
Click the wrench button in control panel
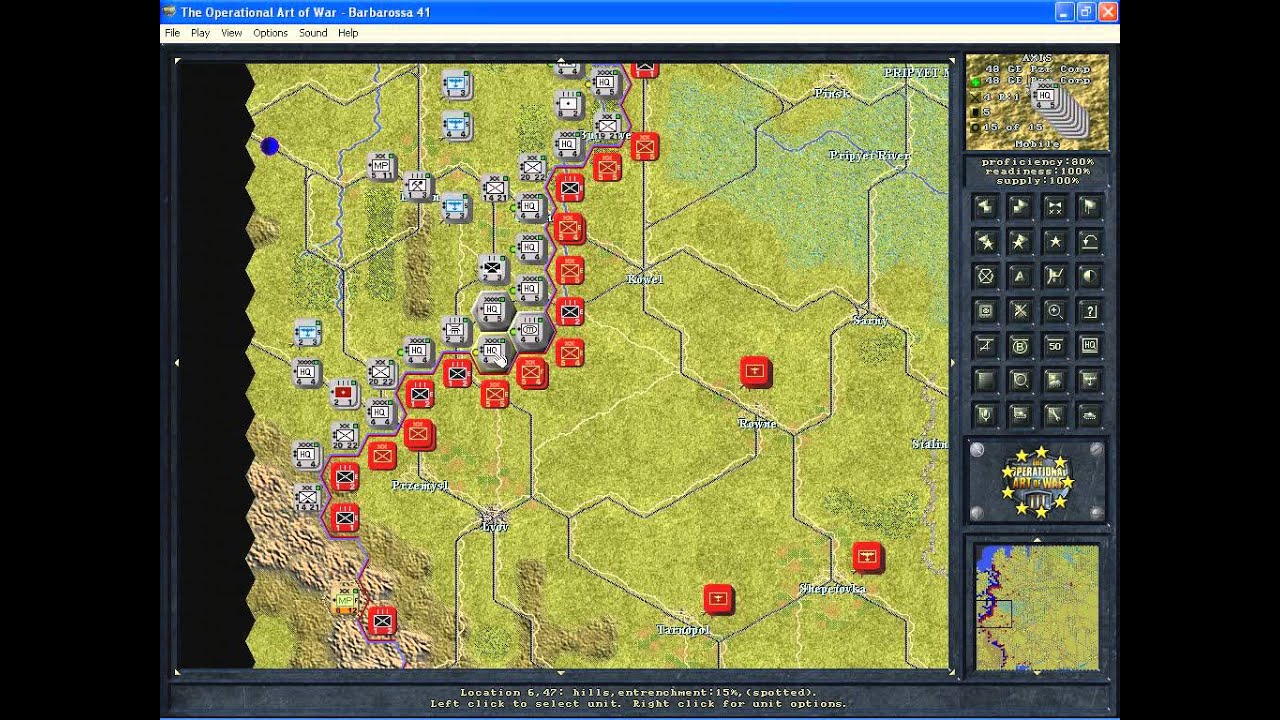(x=1055, y=415)
